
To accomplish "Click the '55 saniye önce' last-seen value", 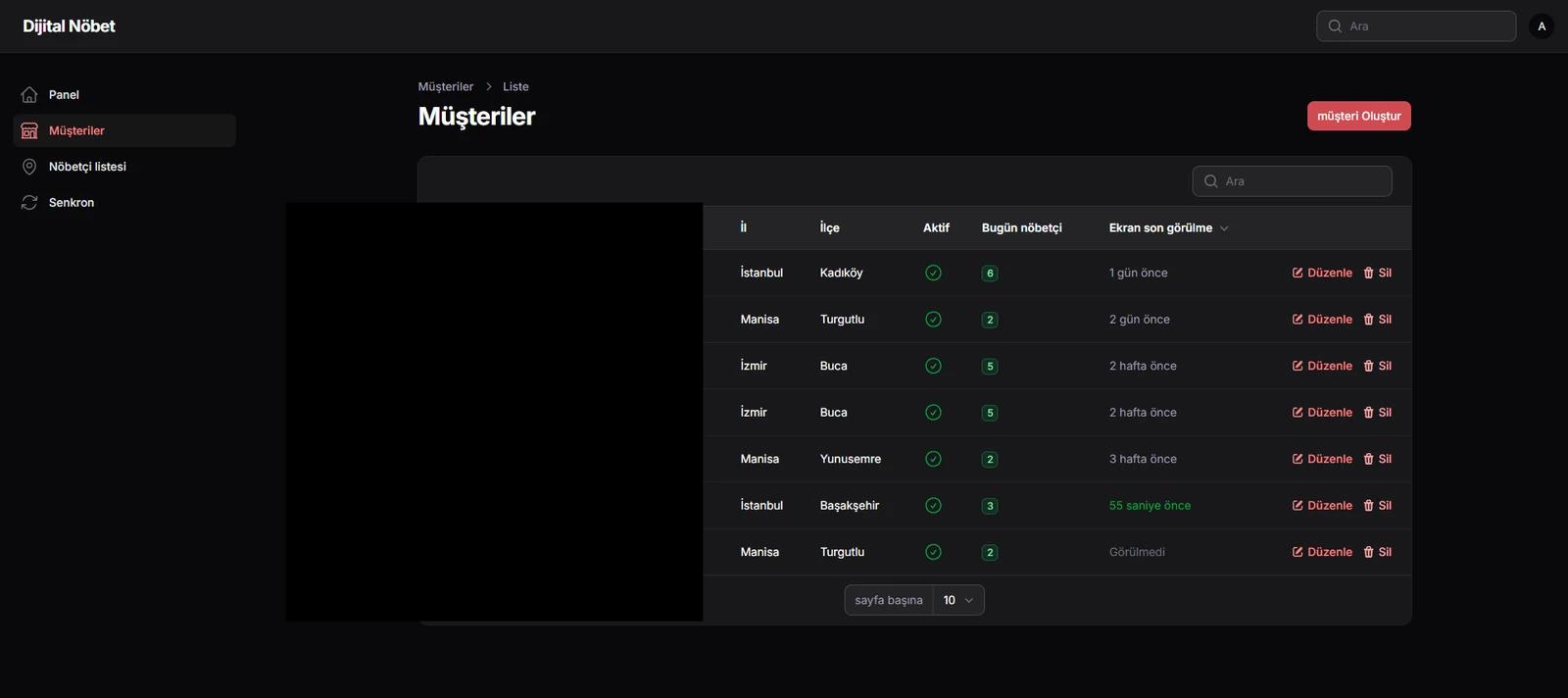I will click(1151, 506).
